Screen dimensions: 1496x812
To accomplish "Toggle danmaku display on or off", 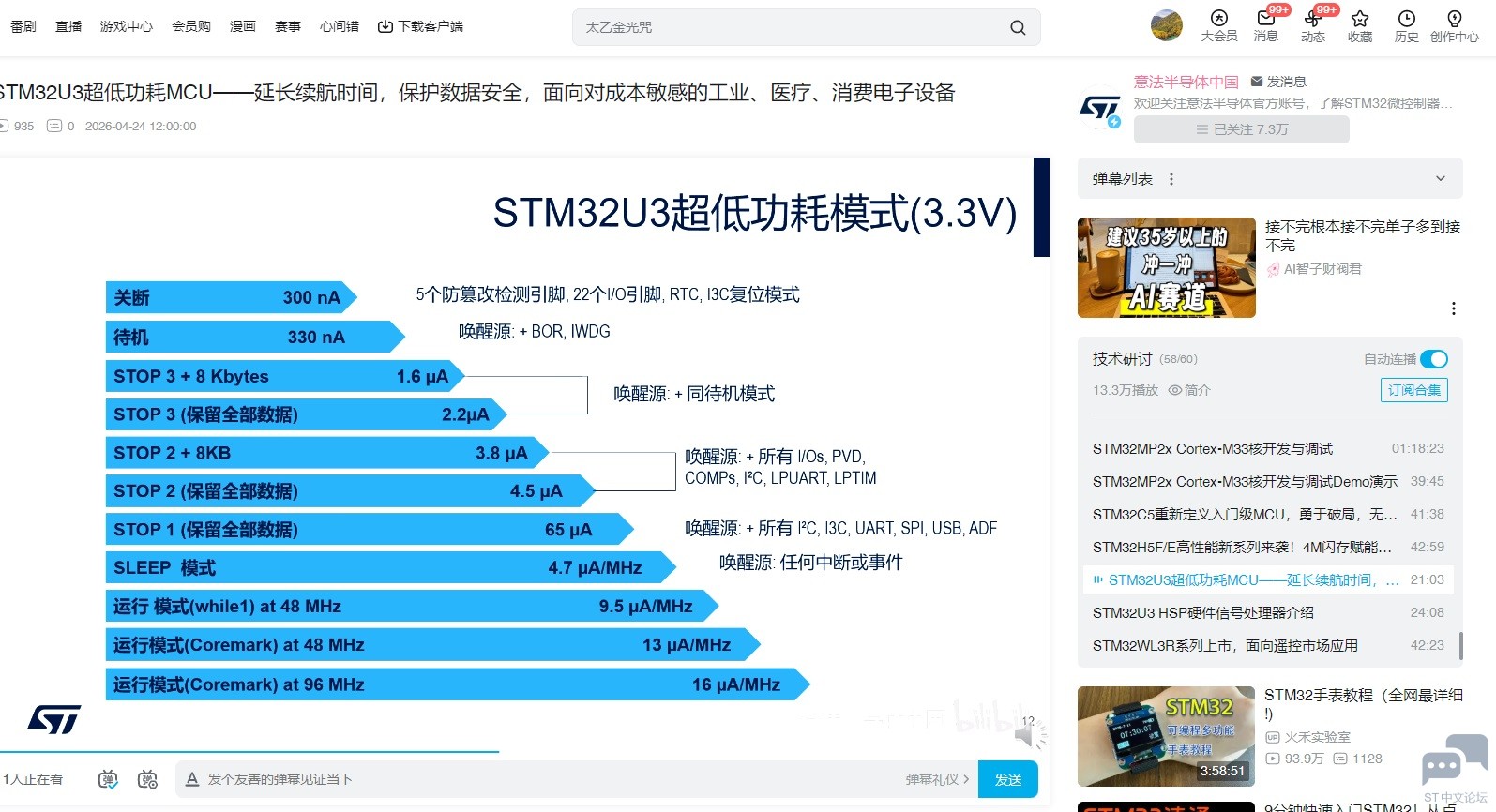I will [x=108, y=779].
